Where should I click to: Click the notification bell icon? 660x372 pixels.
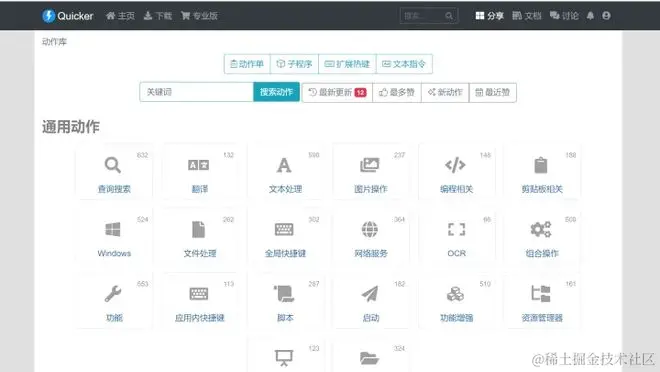click(x=590, y=16)
